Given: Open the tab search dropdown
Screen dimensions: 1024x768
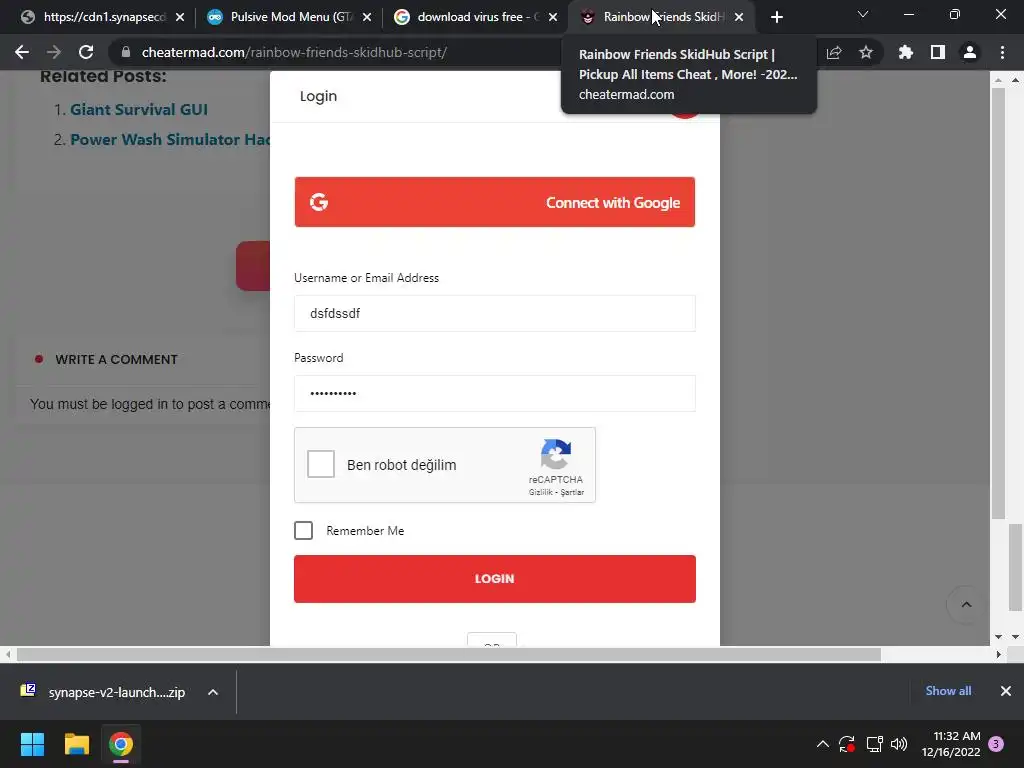Looking at the screenshot, I should pyautogui.click(x=863, y=14).
